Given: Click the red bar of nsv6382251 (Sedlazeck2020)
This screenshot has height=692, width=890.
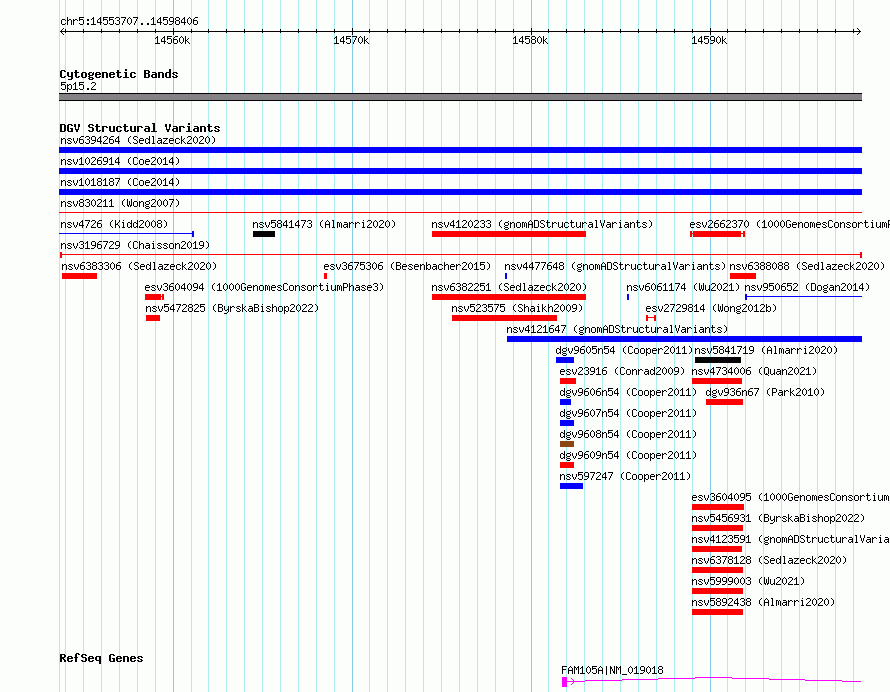Looking at the screenshot, I should tap(509, 297).
